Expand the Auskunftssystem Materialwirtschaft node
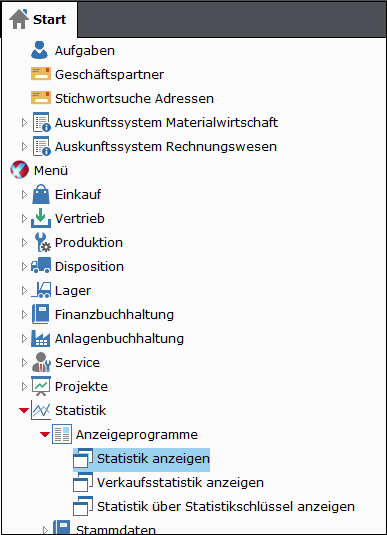Image resolution: width=387 pixels, height=535 pixels. click(x=24, y=122)
